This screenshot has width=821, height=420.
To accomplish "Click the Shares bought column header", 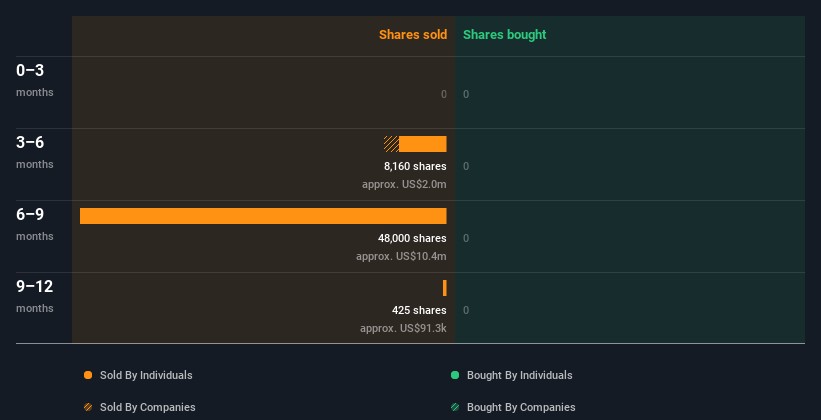I will [504, 35].
